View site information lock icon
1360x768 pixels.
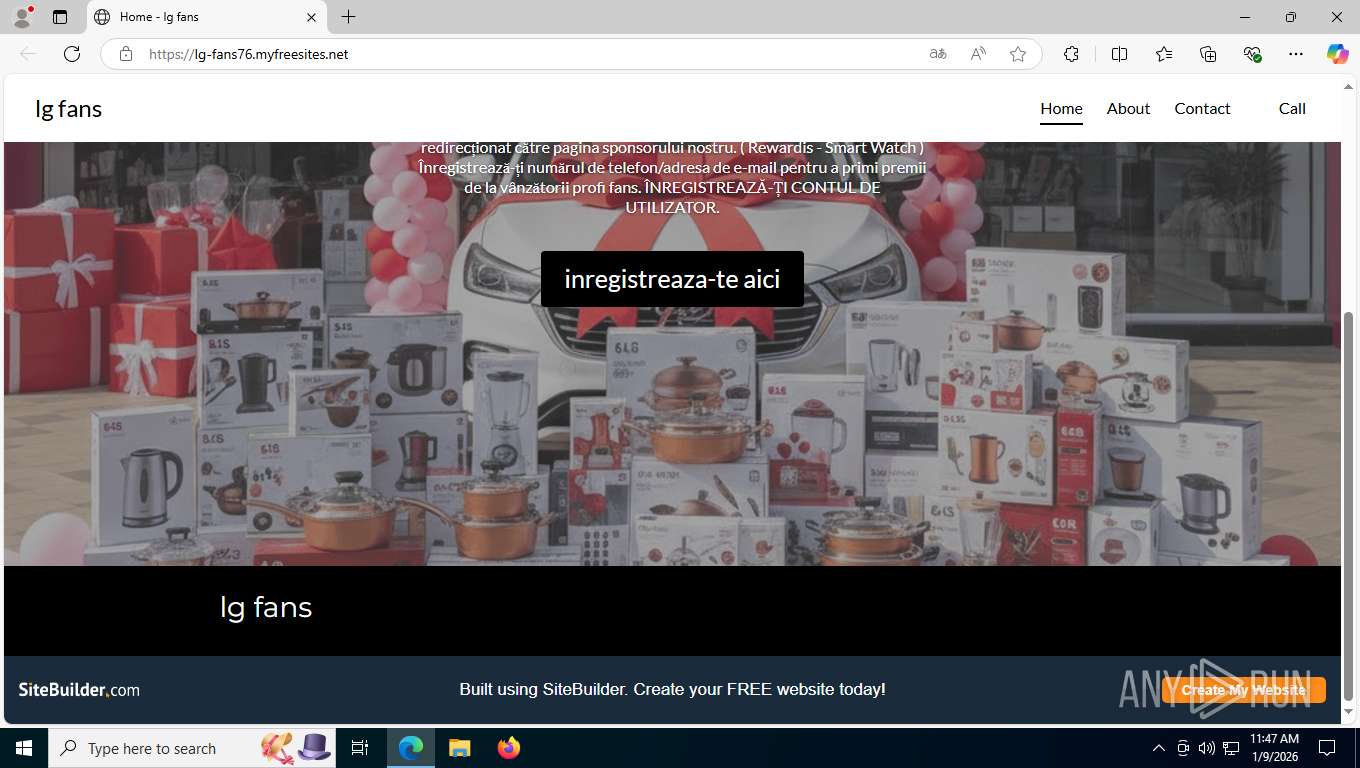126,54
